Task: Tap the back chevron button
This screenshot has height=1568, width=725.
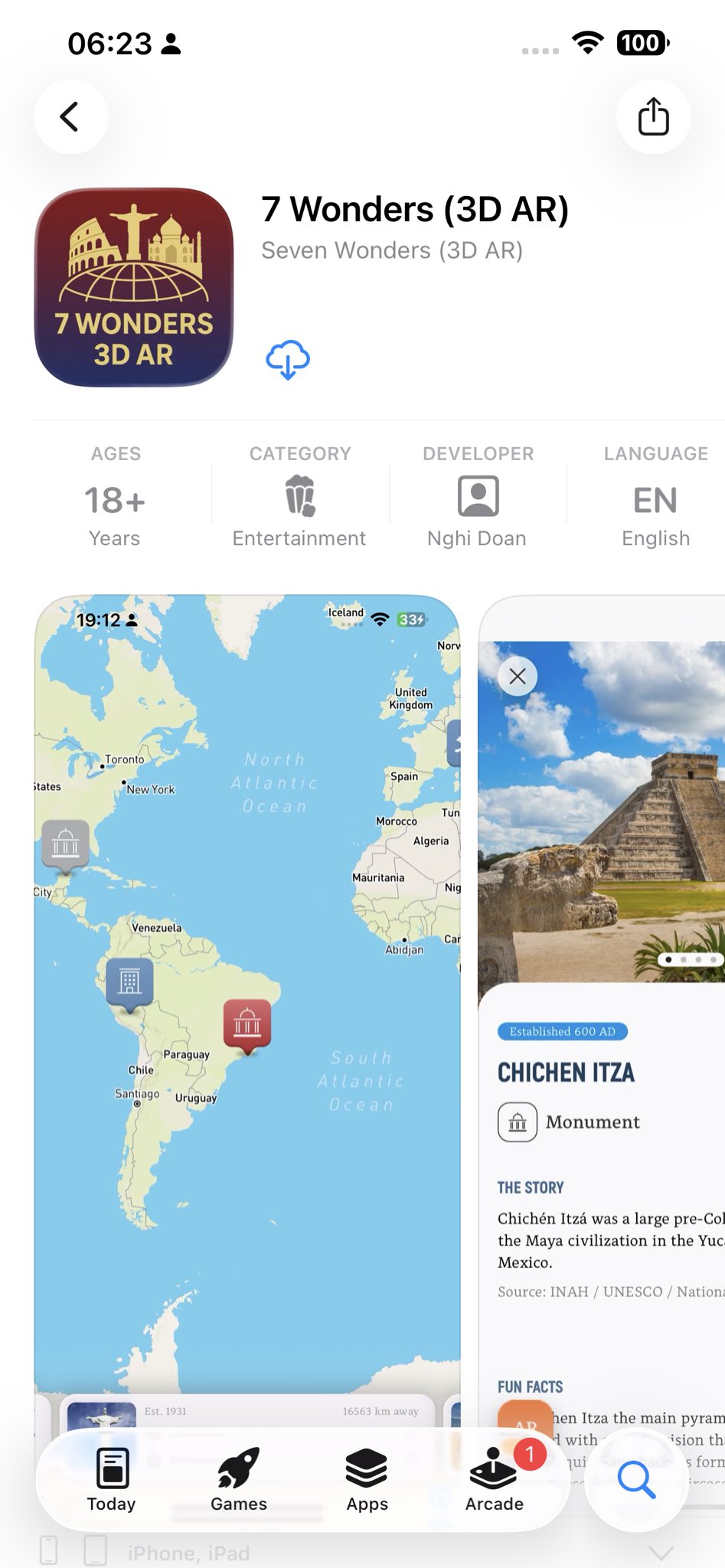Action: (70, 117)
